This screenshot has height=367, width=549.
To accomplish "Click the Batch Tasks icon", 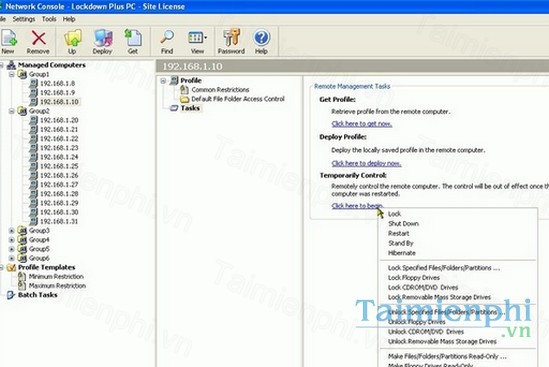I will tap(11, 295).
